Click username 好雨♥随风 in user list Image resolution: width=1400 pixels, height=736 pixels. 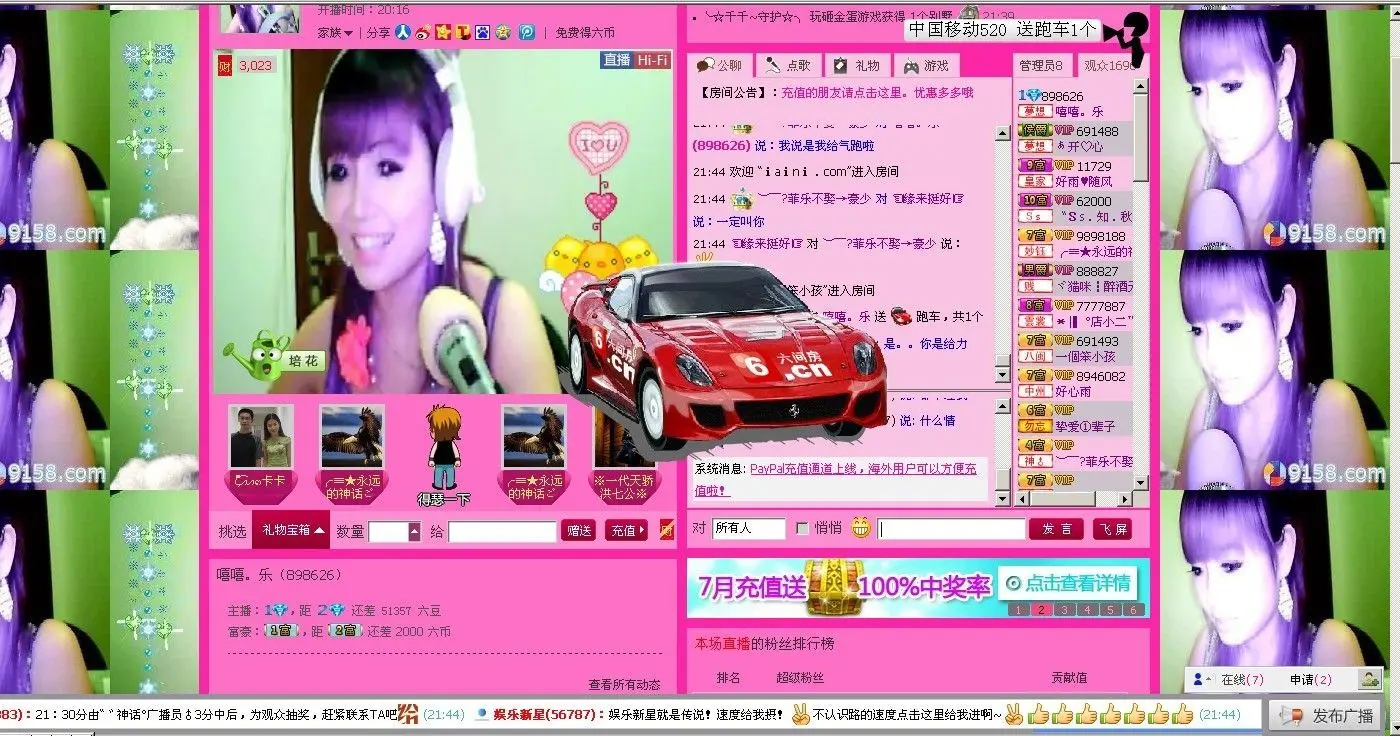(1083, 182)
